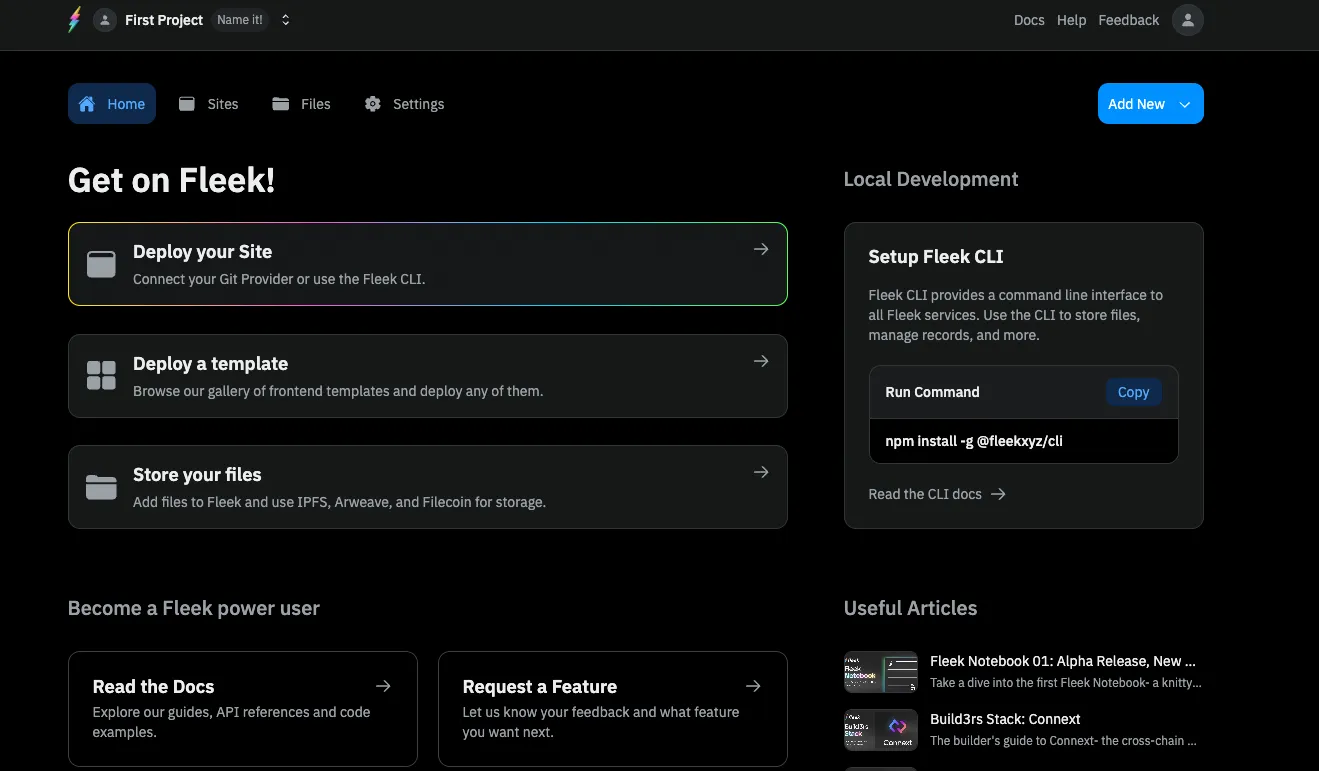The image size is (1319, 771).
Task: Click the Deploy a template grid icon
Action: pyautogui.click(x=101, y=376)
